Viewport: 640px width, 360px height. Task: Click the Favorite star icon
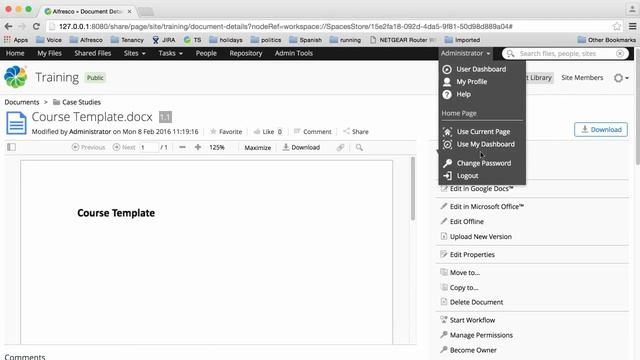213,131
